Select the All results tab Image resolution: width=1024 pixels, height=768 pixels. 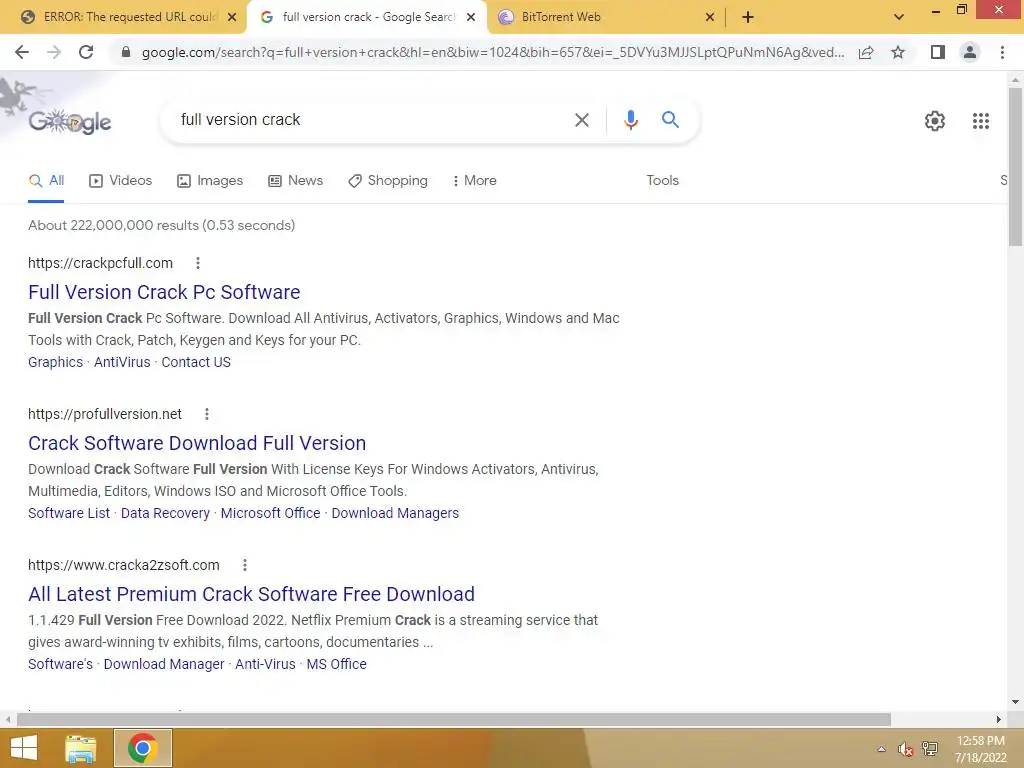pyautogui.click(x=46, y=181)
